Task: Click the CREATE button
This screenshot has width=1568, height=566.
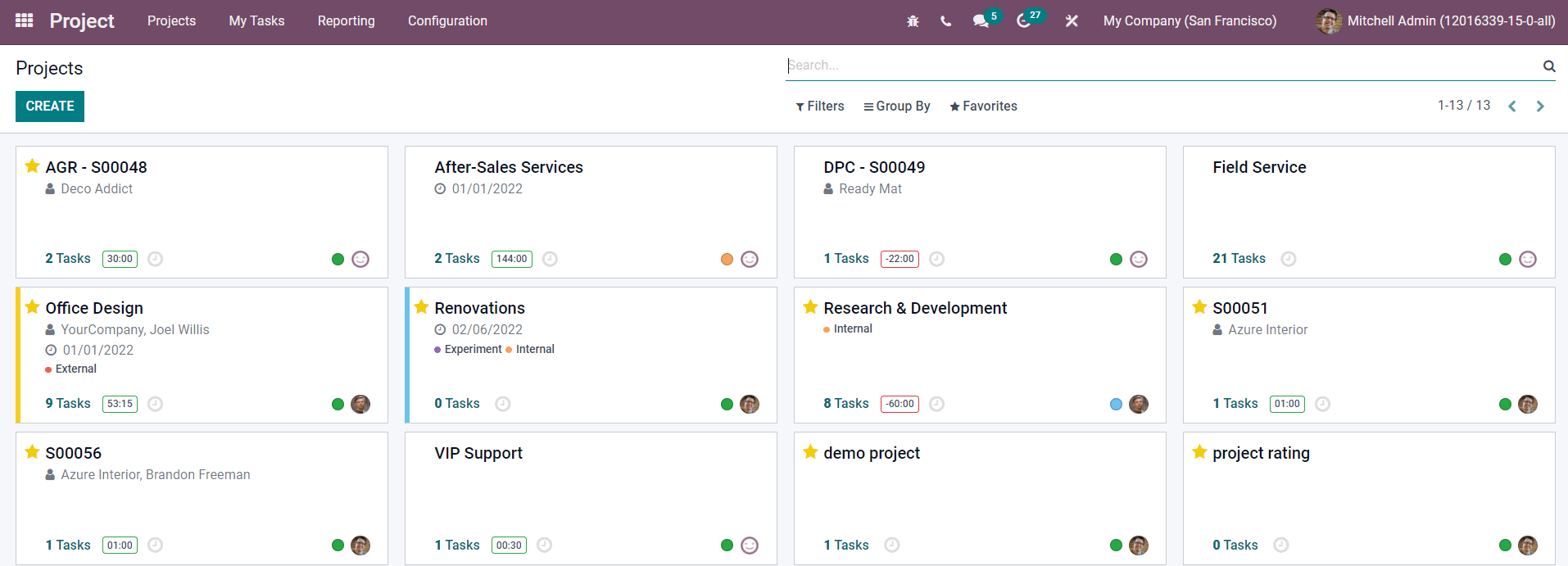Action: pyautogui.click(x=50, y=106)
